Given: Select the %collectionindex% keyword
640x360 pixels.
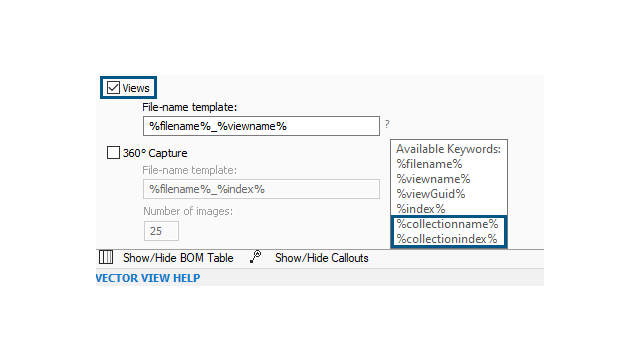Looking at the screenshot, I should pyautogui.click(x=447, y=239).
